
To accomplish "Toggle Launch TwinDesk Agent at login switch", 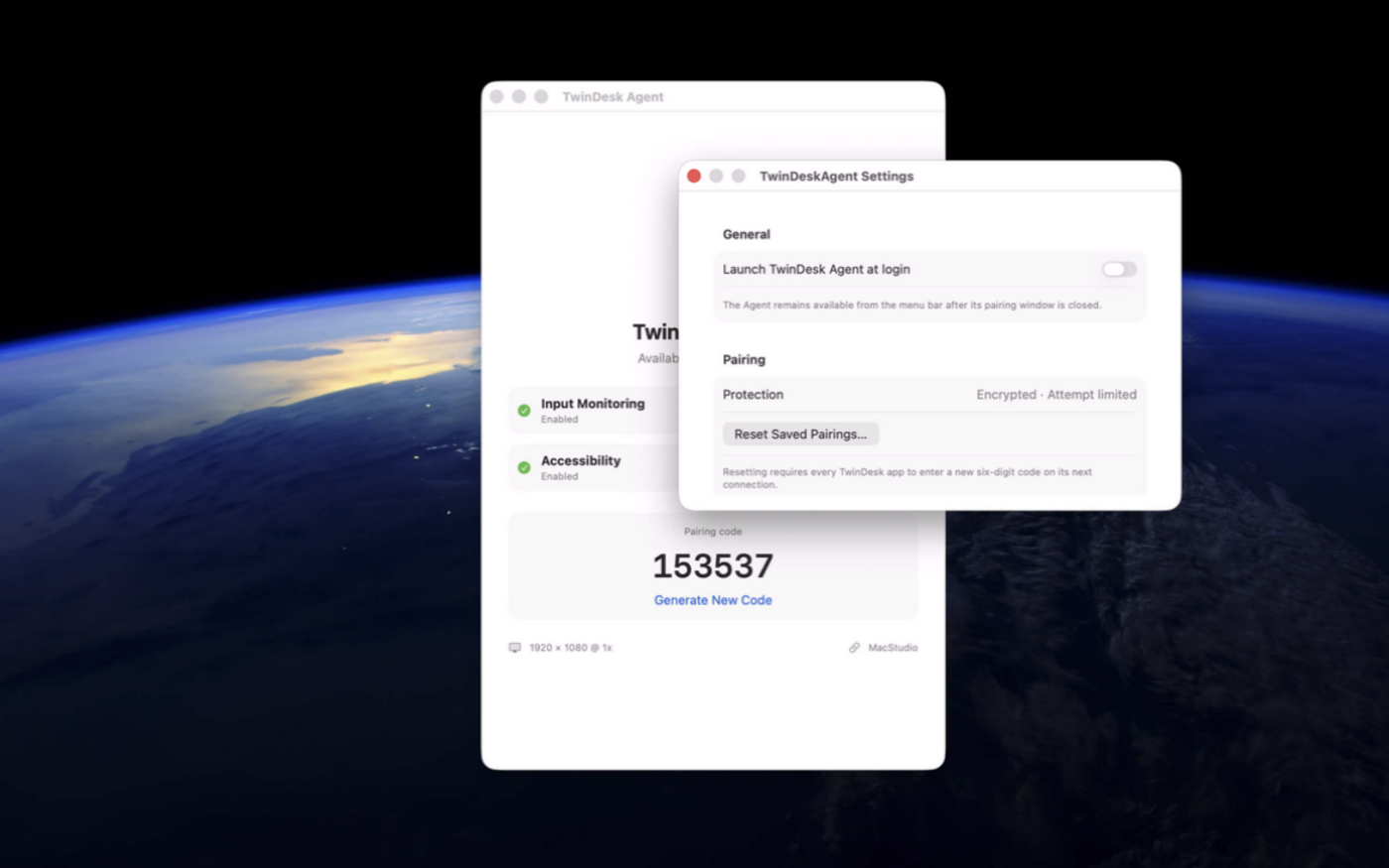I will click(1118, 269).
